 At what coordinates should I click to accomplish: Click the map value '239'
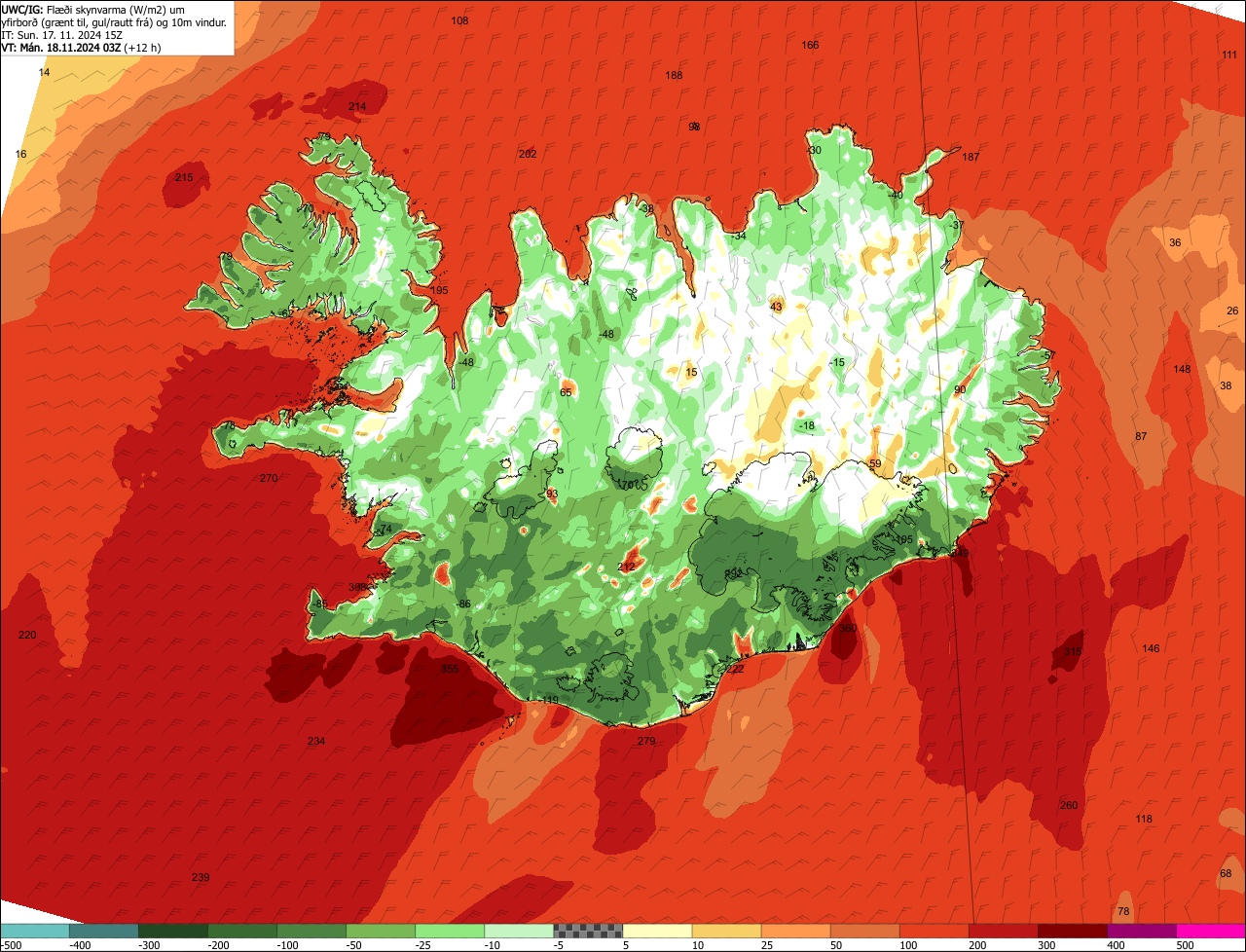[201, 877]
